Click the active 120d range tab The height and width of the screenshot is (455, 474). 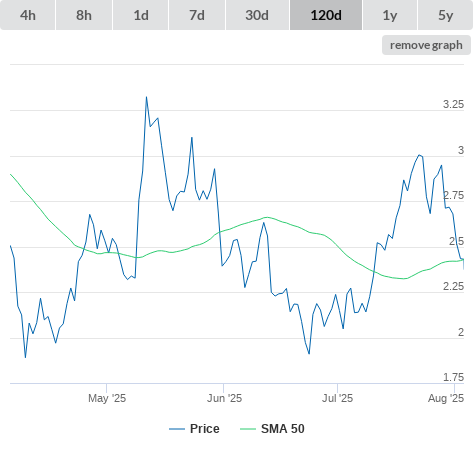coord(326,15)
